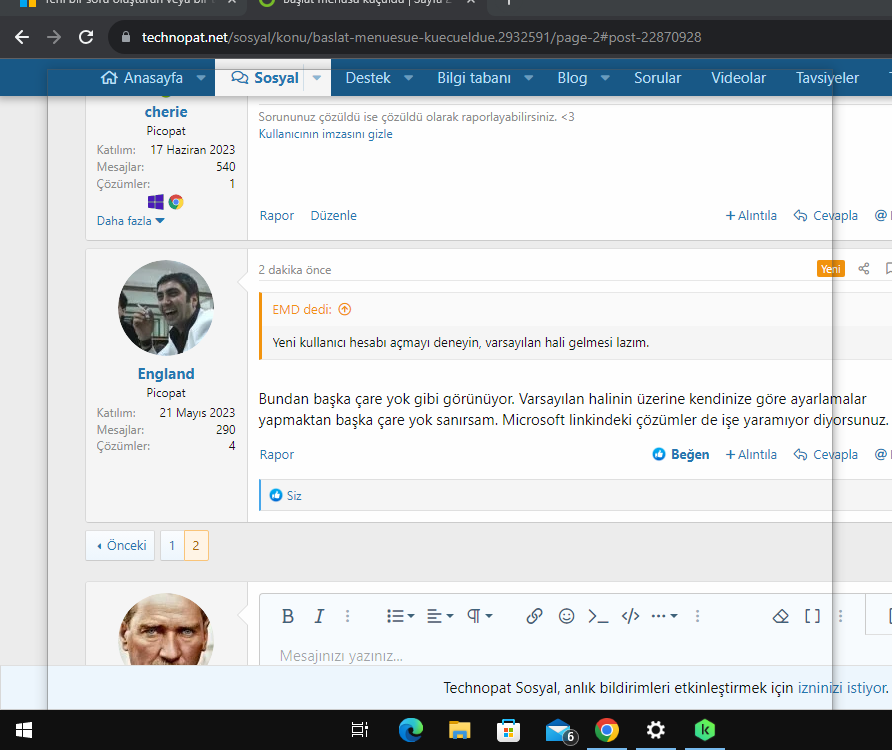892x750 pixels.
Task: Open more text options after the italic button
Action: 348,616
